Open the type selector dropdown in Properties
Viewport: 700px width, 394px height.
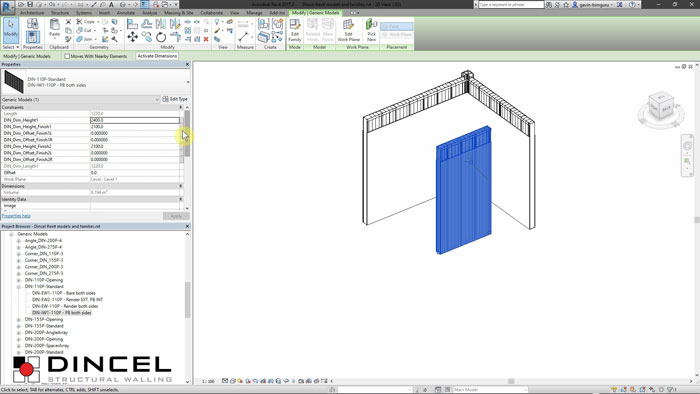[x=188, y=82]
